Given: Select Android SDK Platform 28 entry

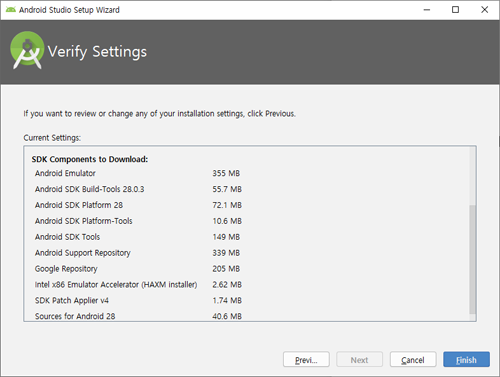Looking at the screenshot, I should tap(79, 205).
